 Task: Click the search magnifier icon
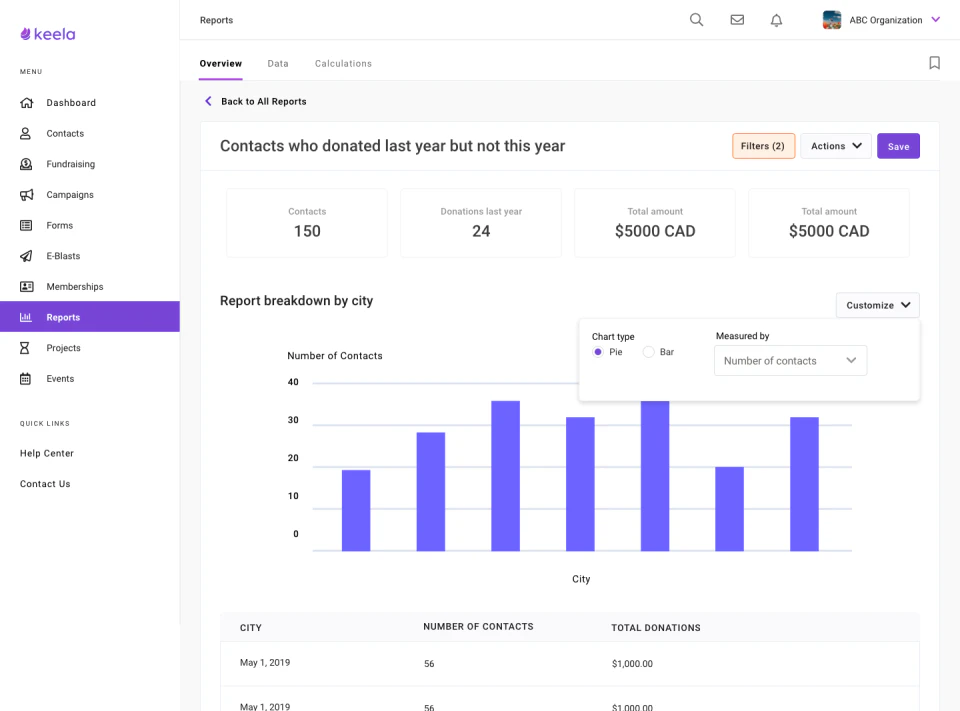pos(696,20)
